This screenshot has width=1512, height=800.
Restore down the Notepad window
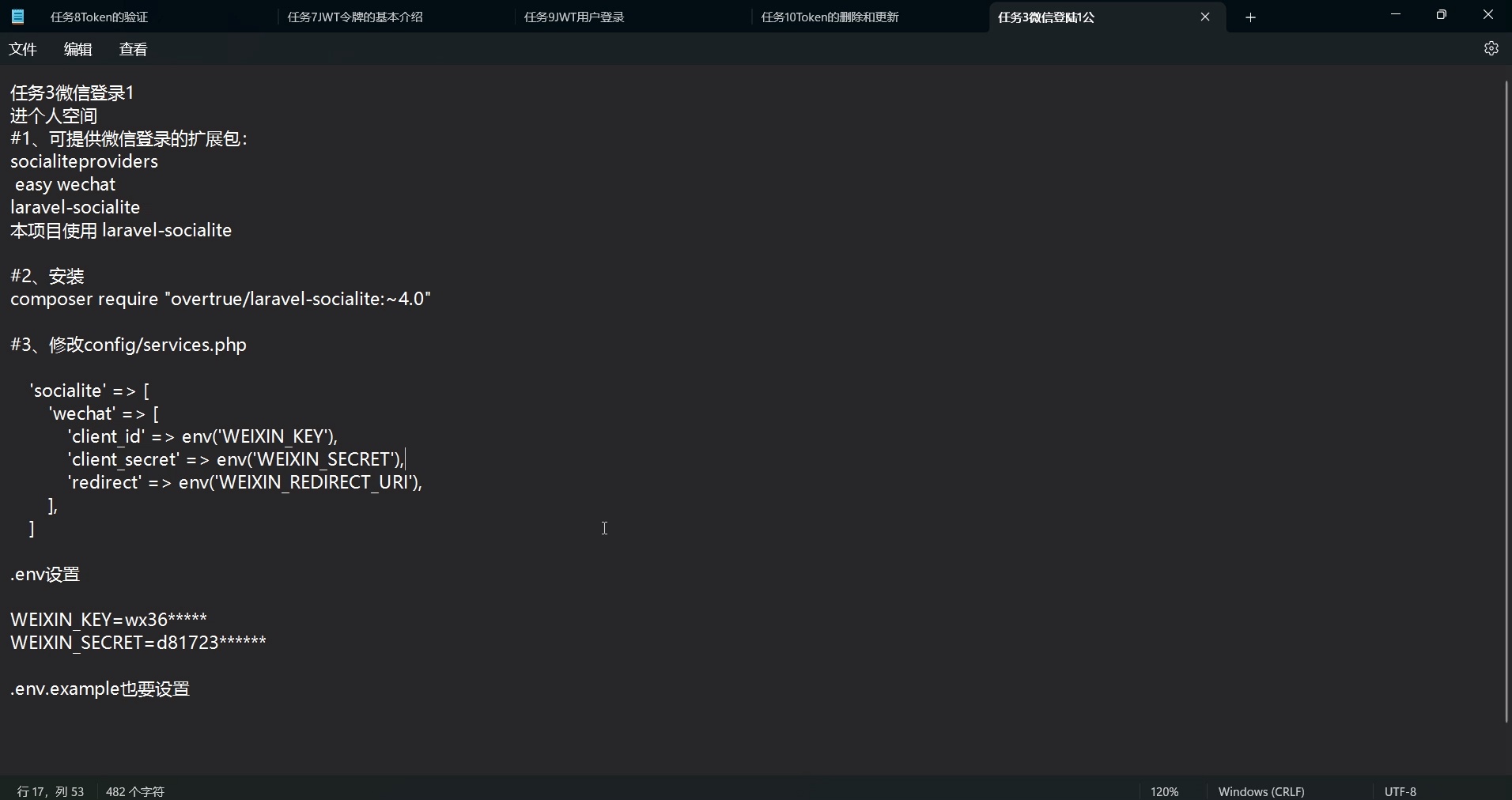coord(1442,14)
